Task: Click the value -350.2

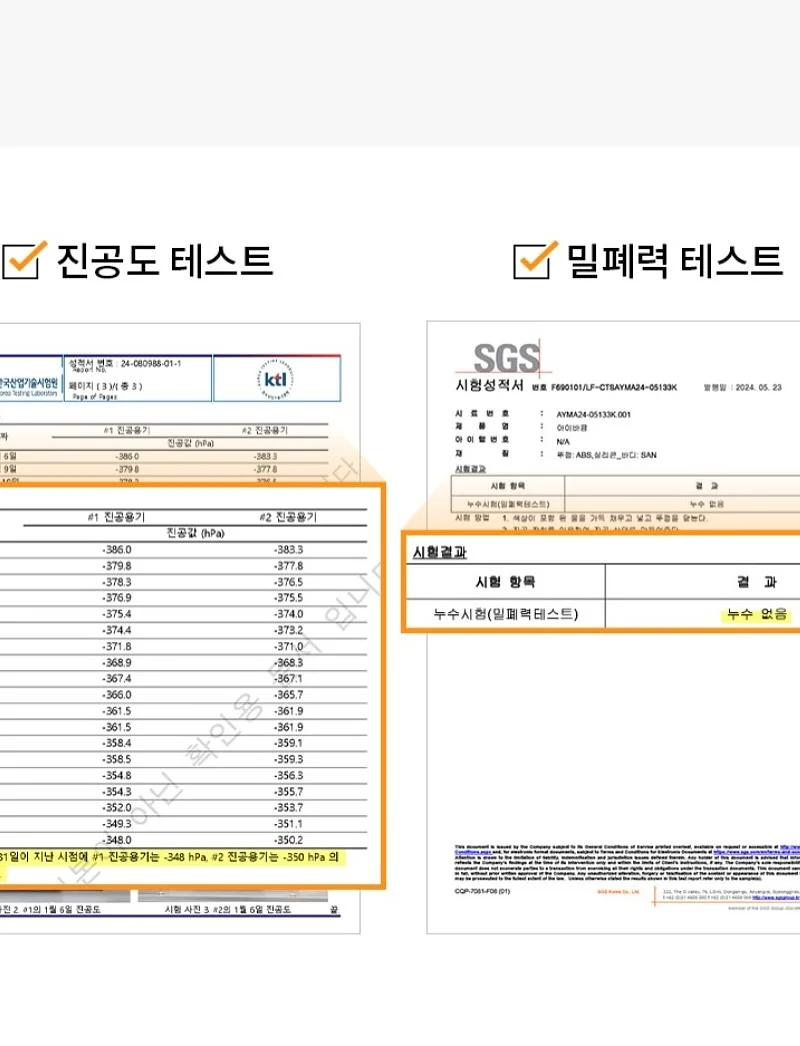Action: (288, 841)
